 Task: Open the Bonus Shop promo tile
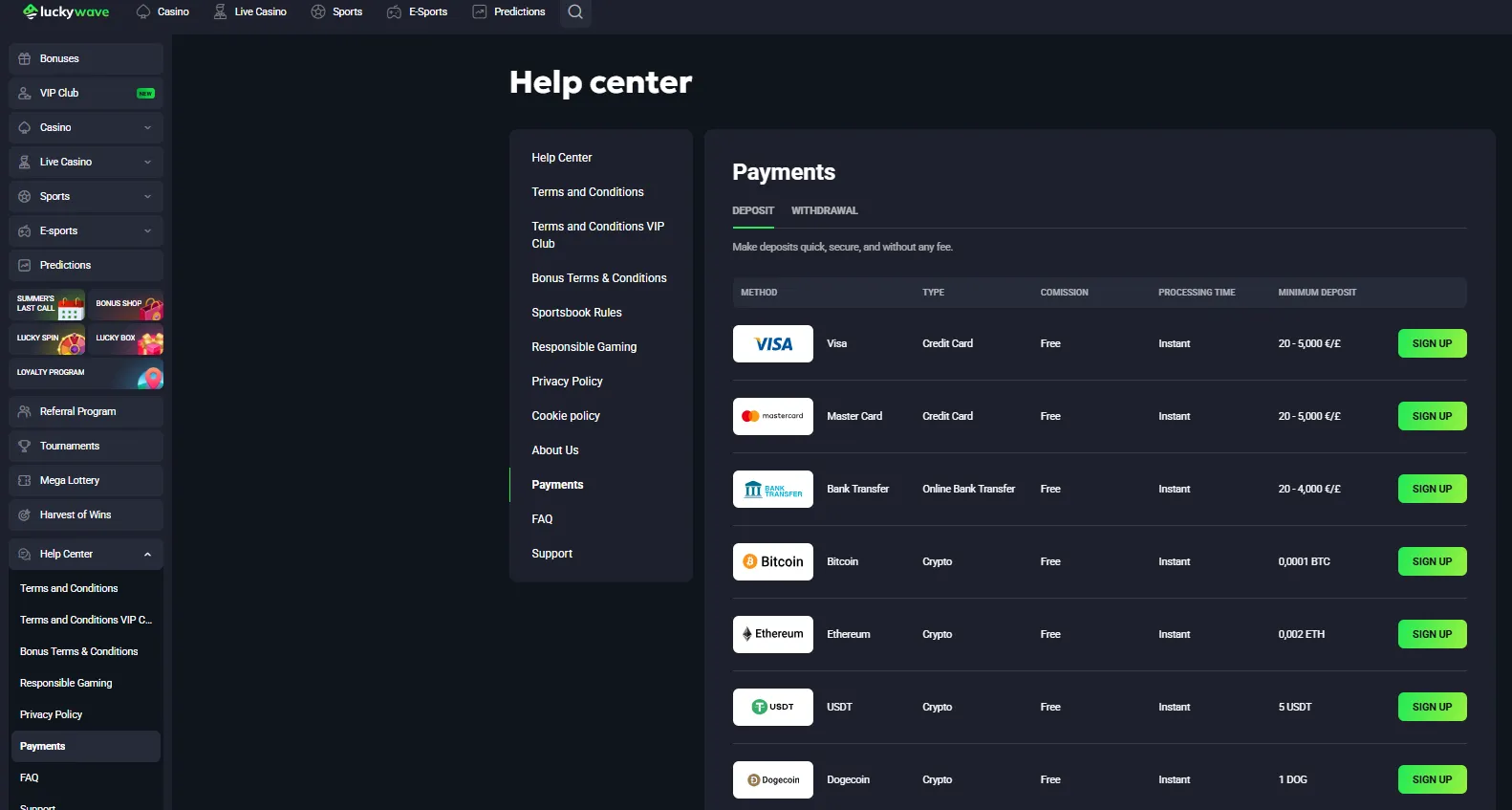126,305
